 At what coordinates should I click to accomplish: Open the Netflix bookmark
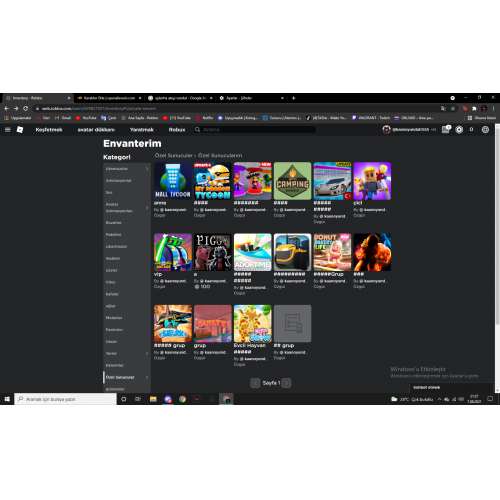point(205,118)
